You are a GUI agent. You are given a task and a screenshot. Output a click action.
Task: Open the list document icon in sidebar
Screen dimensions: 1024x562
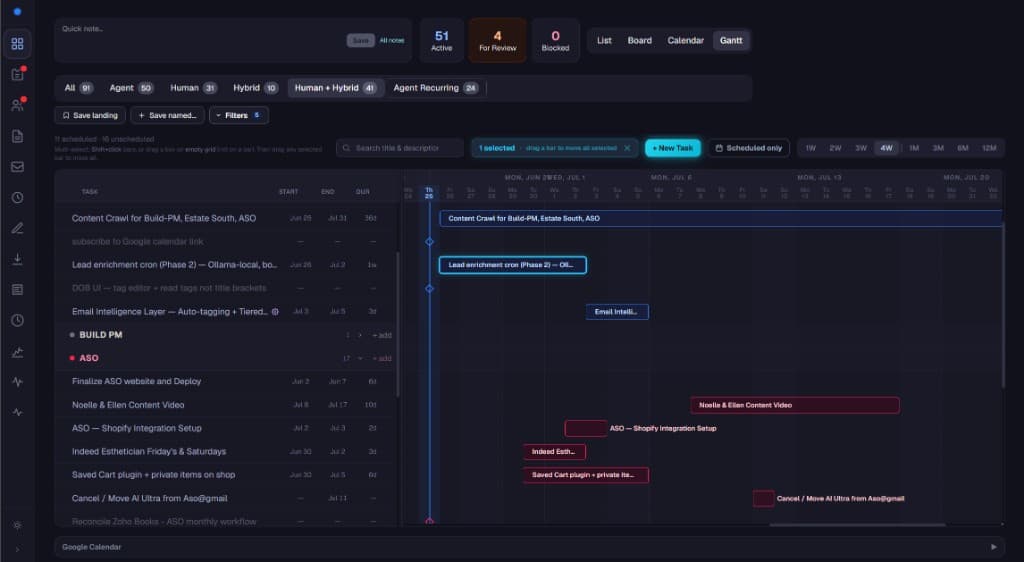[x=18, y=289]
